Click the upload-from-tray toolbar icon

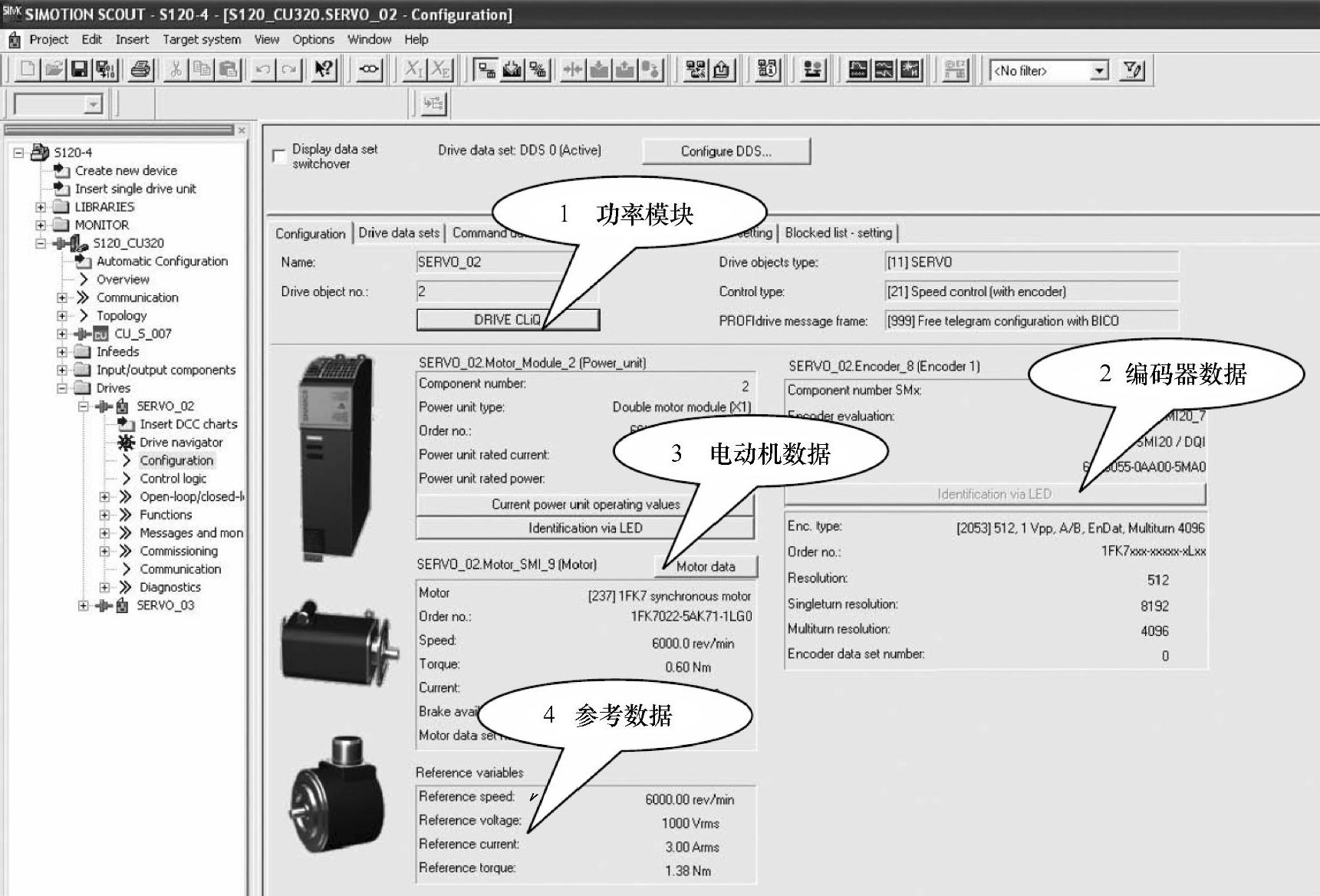coord(625,70)
